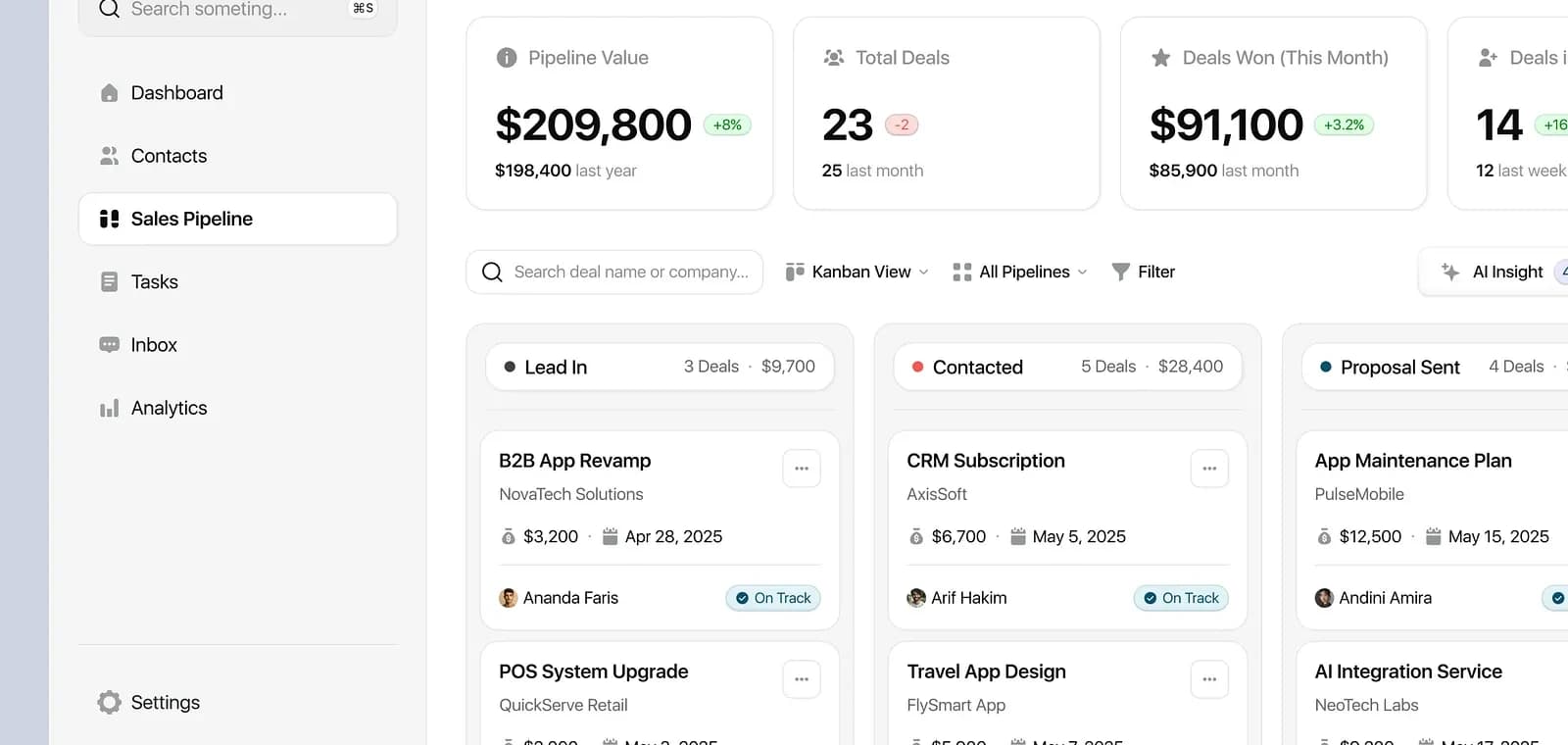Click FlySmart App company name

tap(956, 706)
